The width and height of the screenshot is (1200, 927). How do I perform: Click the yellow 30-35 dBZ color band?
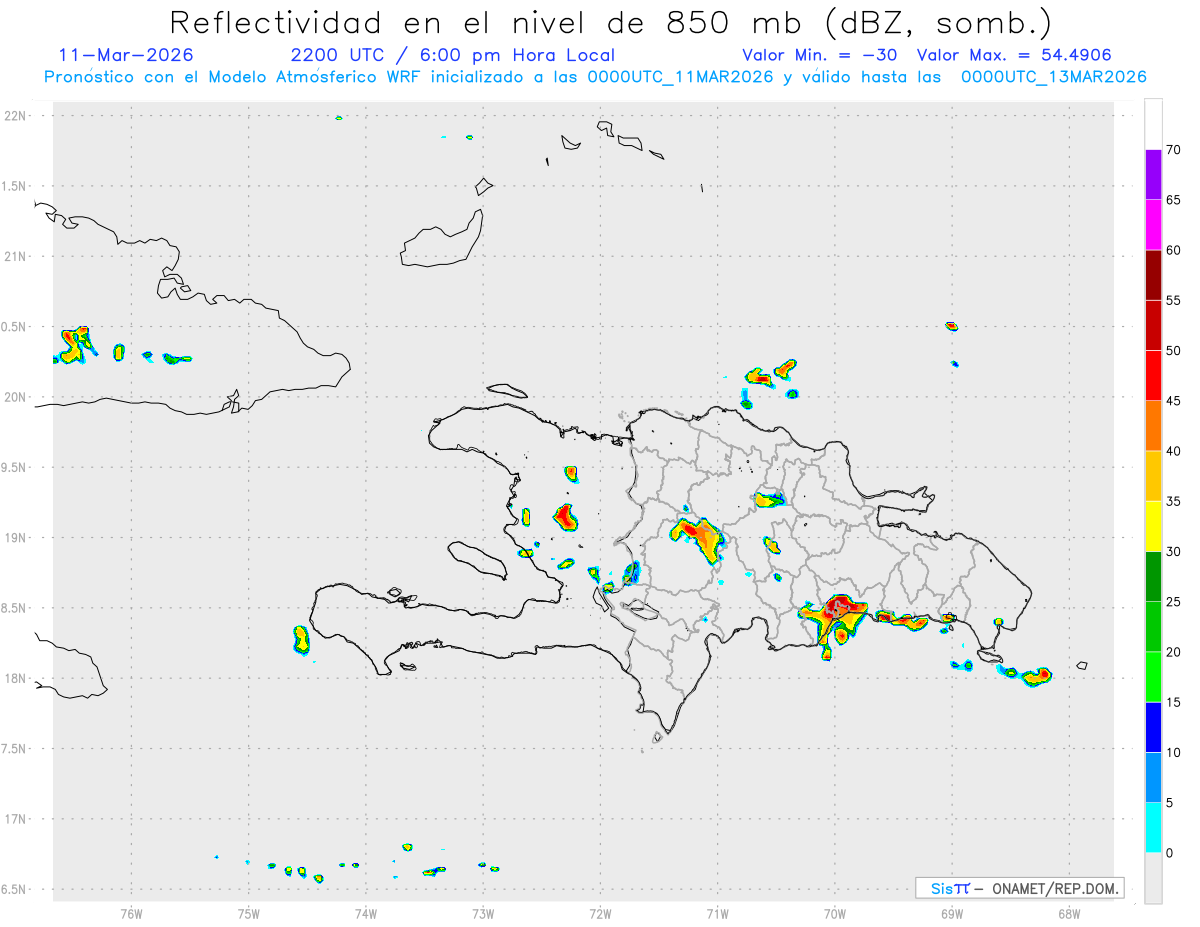(1153, 526)
